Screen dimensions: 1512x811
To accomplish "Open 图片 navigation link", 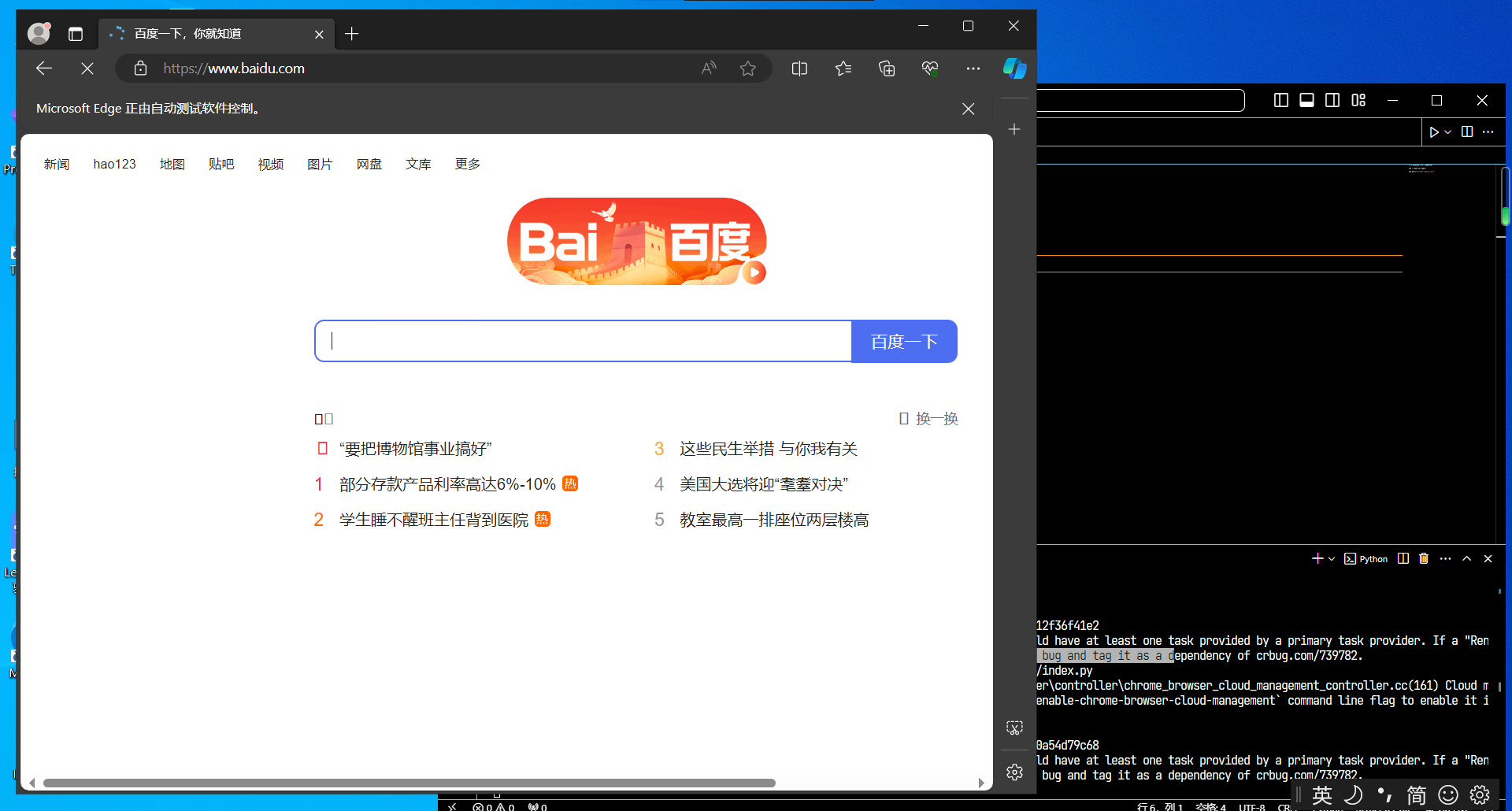I will 320,164.
